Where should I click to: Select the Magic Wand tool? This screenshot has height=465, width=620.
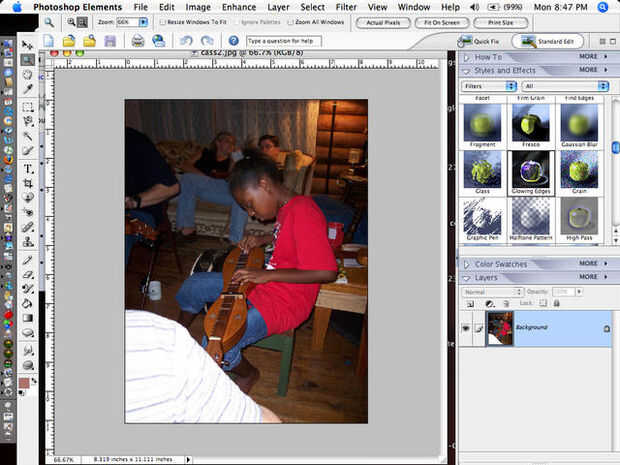pyautogui.click(x=27, y=136)
